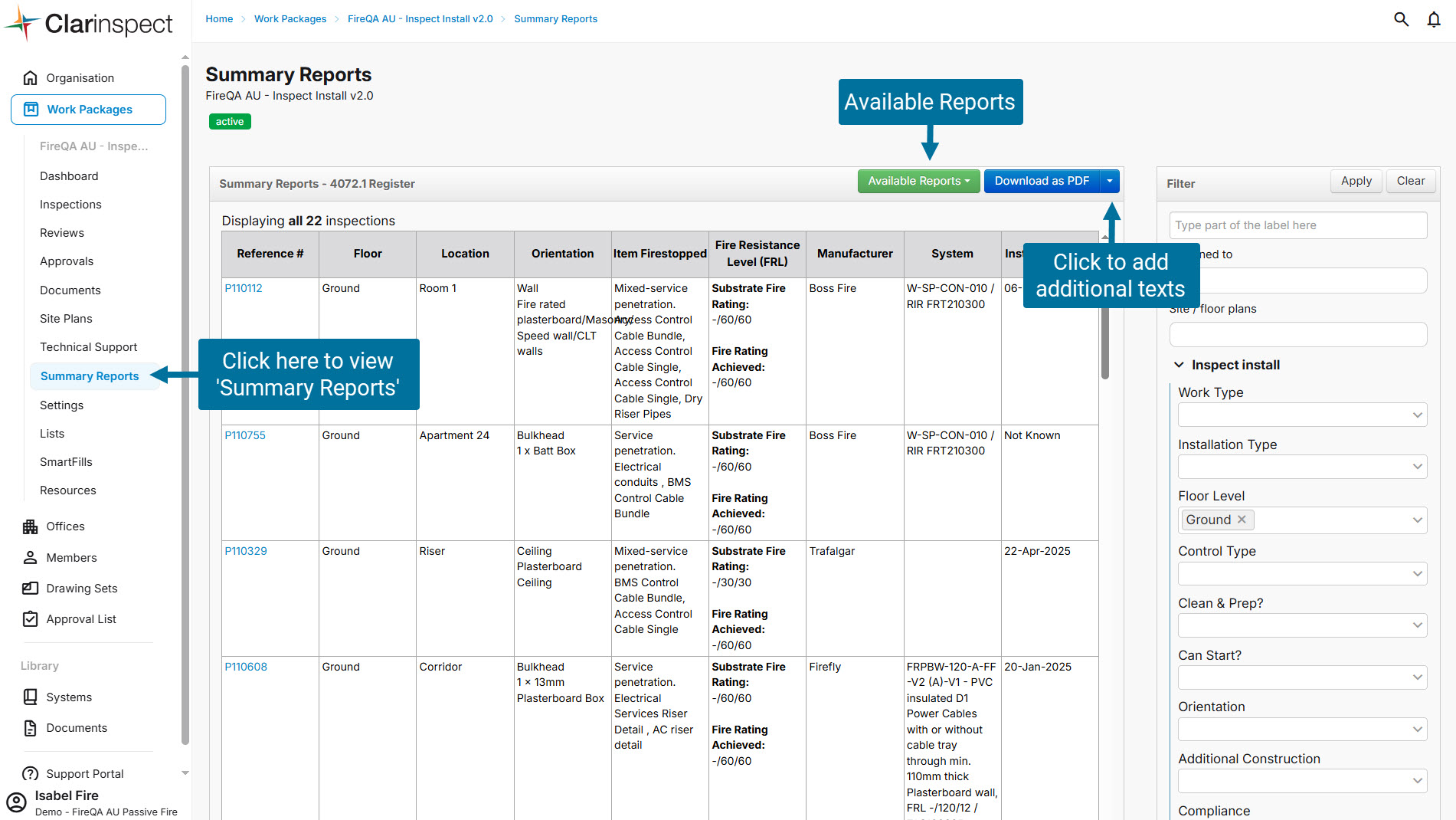Click the Approval List checkbox icon

click(31, 618)
